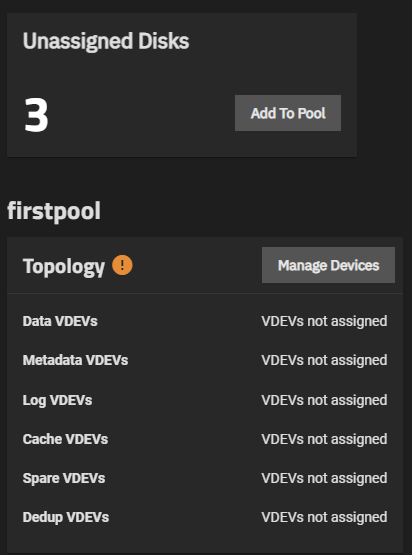Select the Cache VDEVs not assigned status
Screen dimensions: 412x555
(x=324, y=439)
